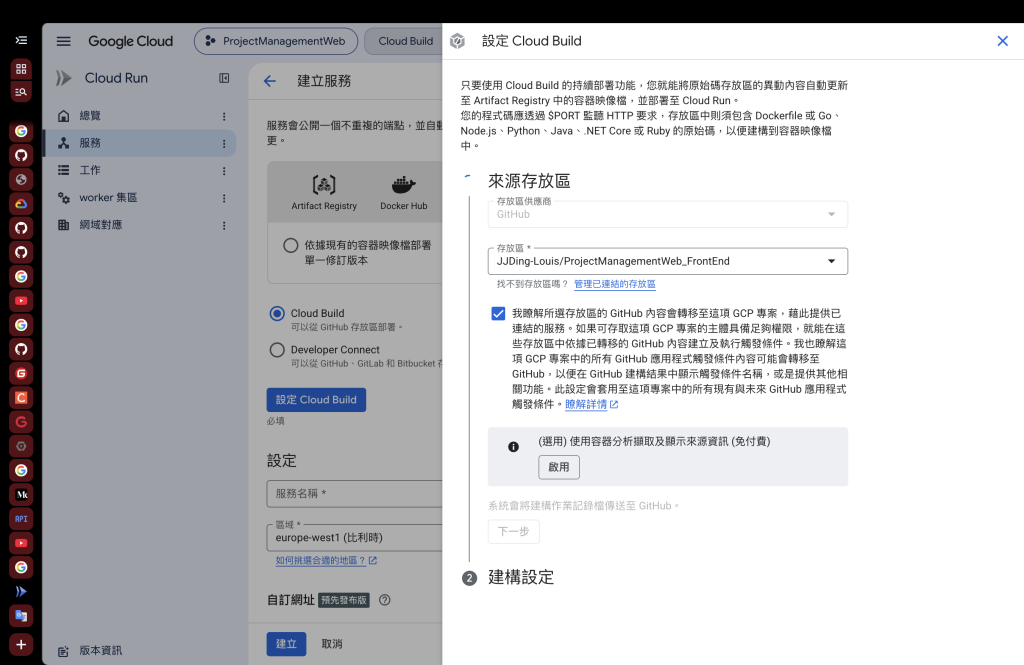This screenshot has height=665, width=1024.
Task: Open 服務 in Cloud Run menu
Action: click(x=139, y=143)
